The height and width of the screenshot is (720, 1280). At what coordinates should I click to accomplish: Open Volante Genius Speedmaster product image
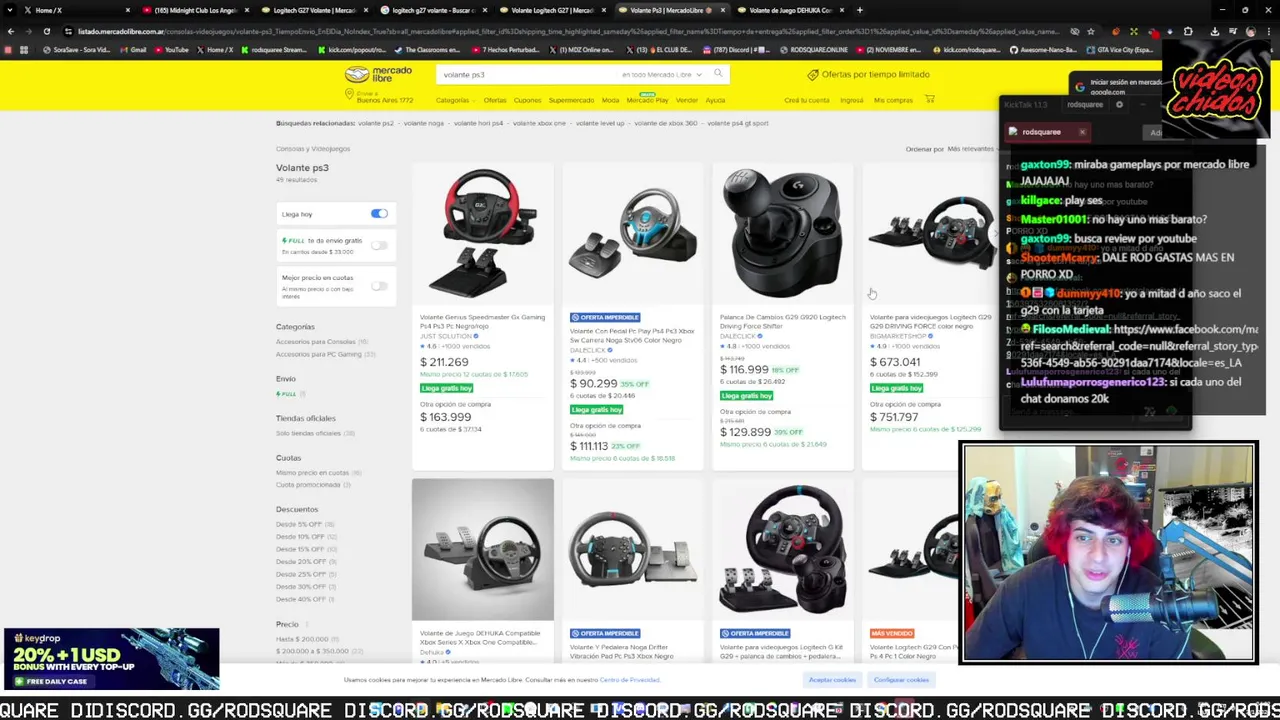[x=482, y=233]
